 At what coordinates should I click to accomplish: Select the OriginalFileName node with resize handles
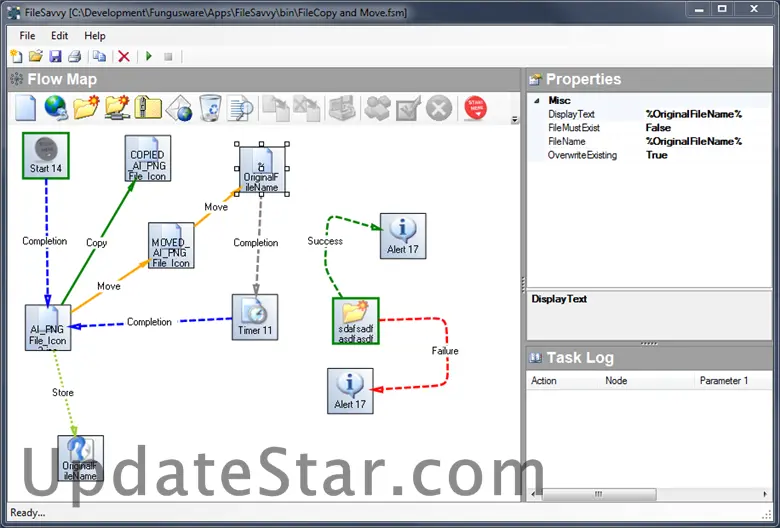tap(262, 169)
